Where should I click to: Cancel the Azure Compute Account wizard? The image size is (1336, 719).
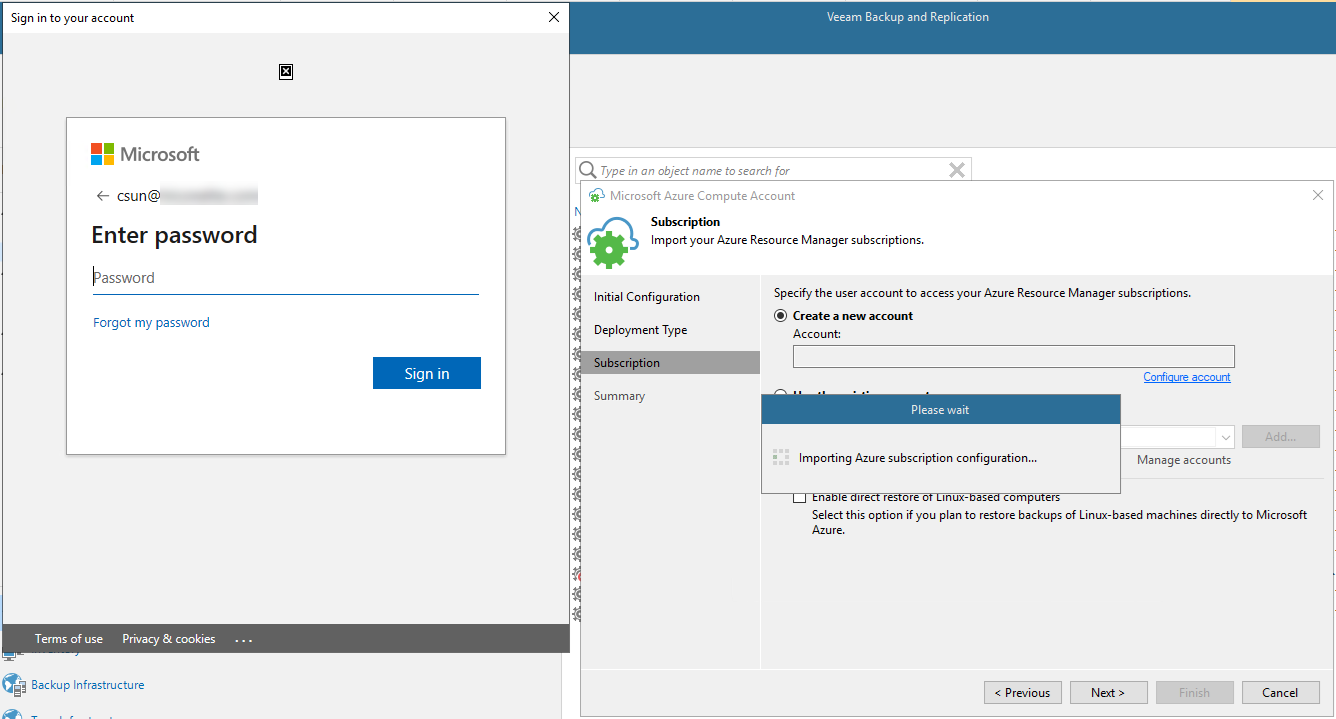point(1280,692)
